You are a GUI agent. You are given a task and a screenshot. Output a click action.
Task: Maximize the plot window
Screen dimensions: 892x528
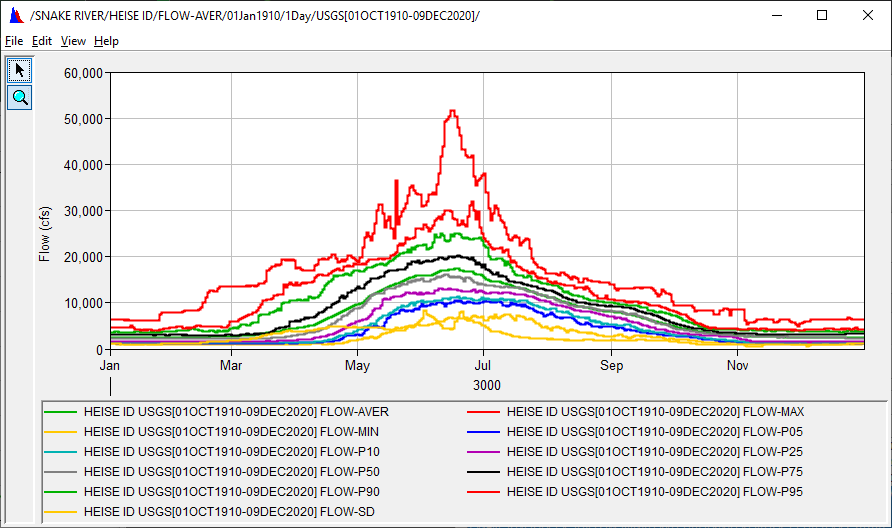click(x=822, y=15)
